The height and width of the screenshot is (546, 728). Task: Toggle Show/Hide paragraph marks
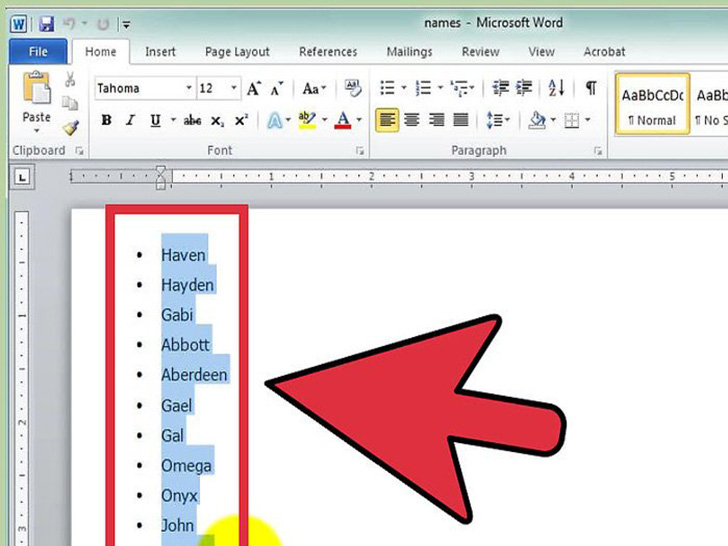pyautogui.click(x=591, y=88)
